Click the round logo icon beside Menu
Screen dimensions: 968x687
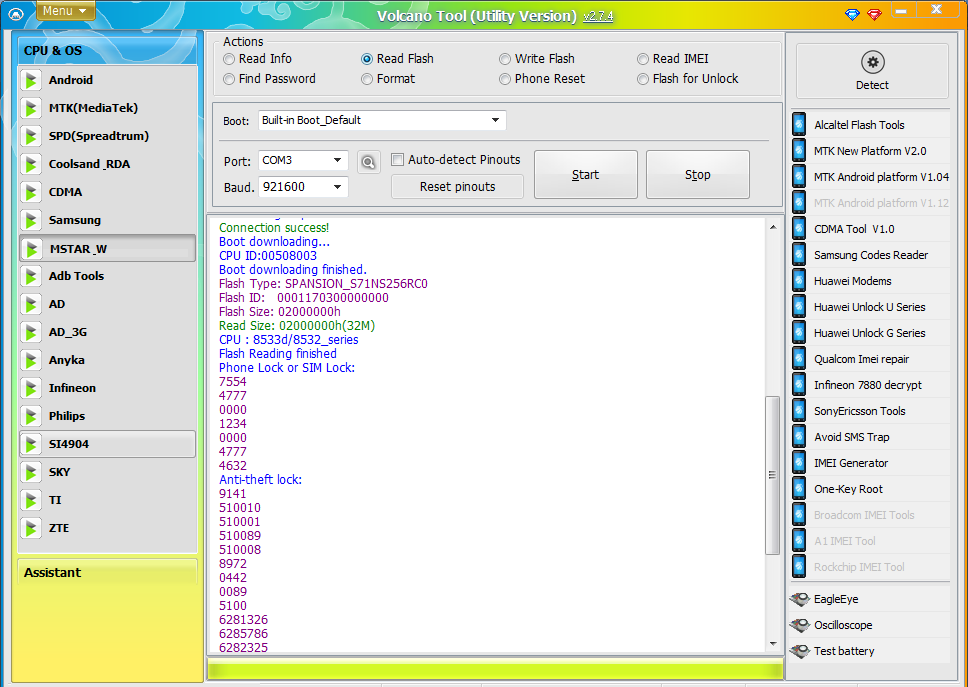click(x=17, y=14)
